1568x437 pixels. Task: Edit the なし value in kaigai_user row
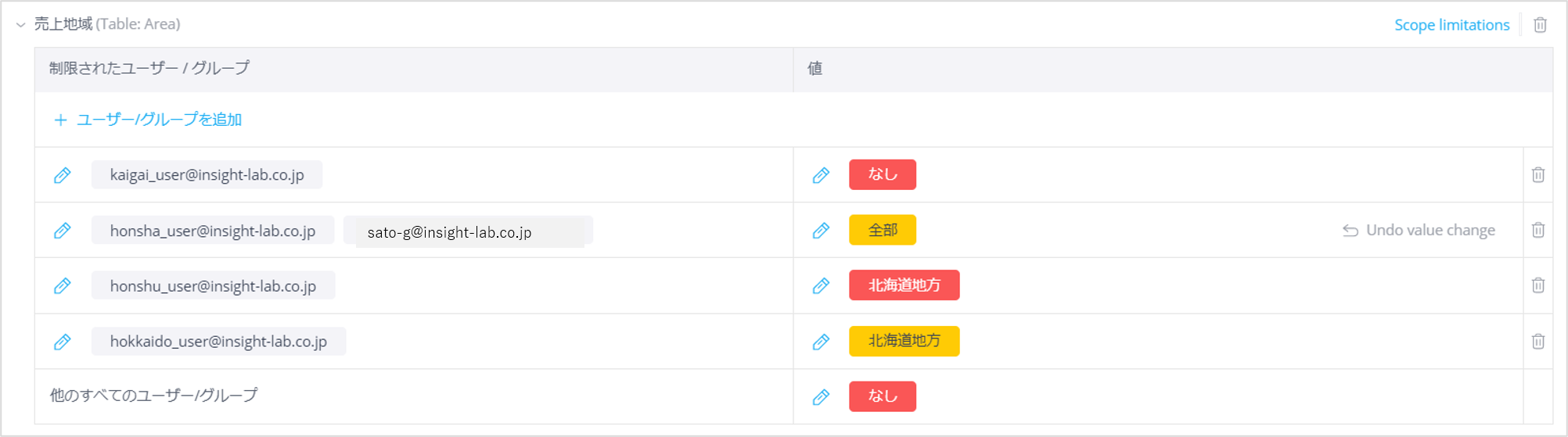click(821, 175)
